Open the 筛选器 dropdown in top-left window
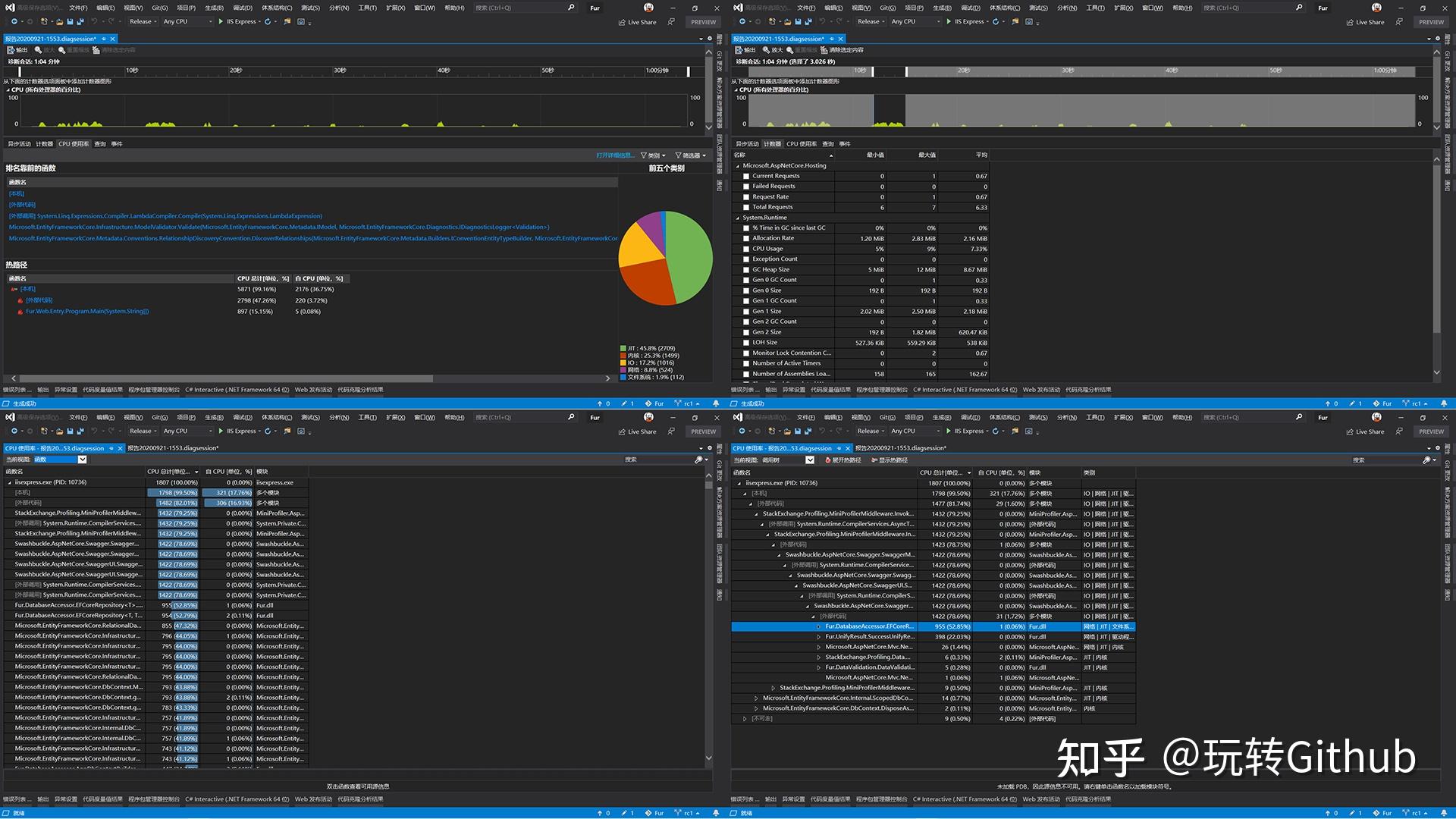This screenshot has width=1456, height=819. click(690, 155)
